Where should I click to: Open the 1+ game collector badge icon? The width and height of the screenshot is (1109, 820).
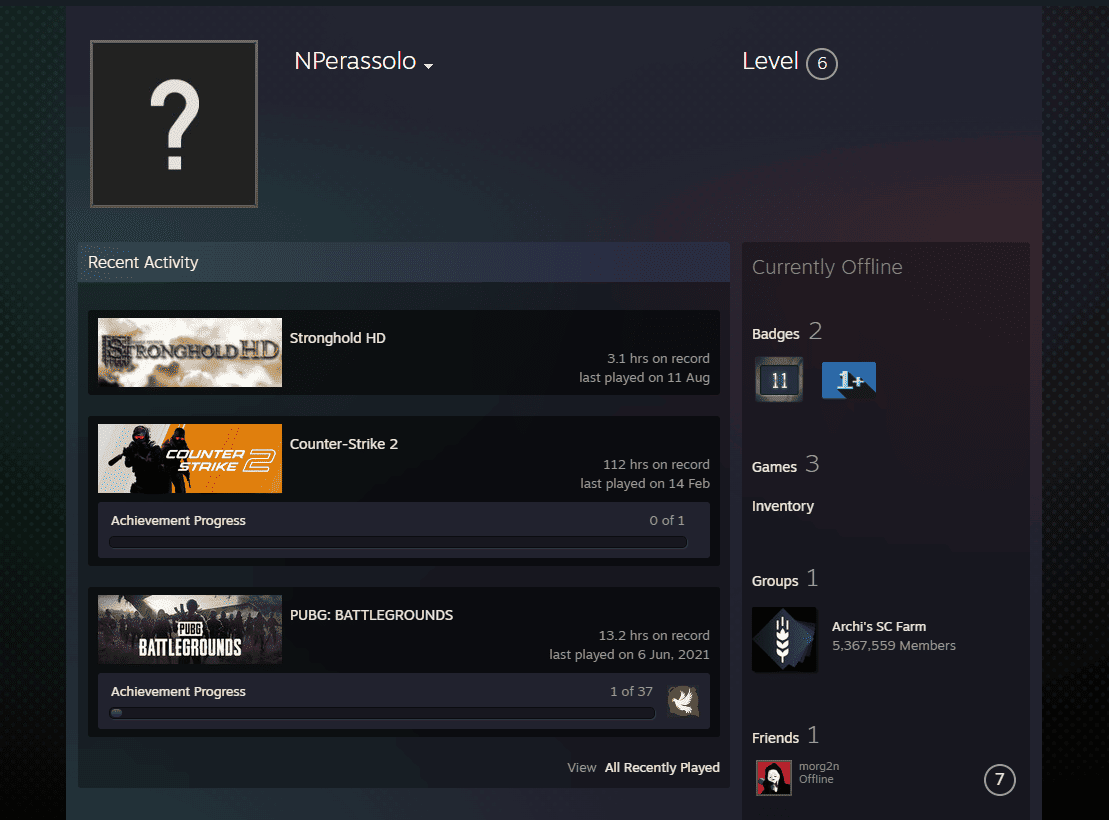tap(849, 380)
